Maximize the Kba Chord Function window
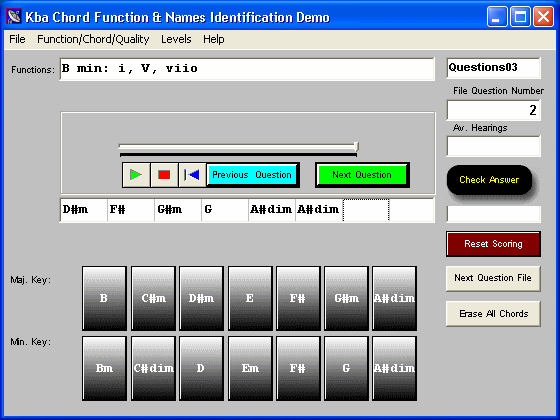The height and width of the screenshot is (420, 560). pyautogui.click(x=520, y=16)
